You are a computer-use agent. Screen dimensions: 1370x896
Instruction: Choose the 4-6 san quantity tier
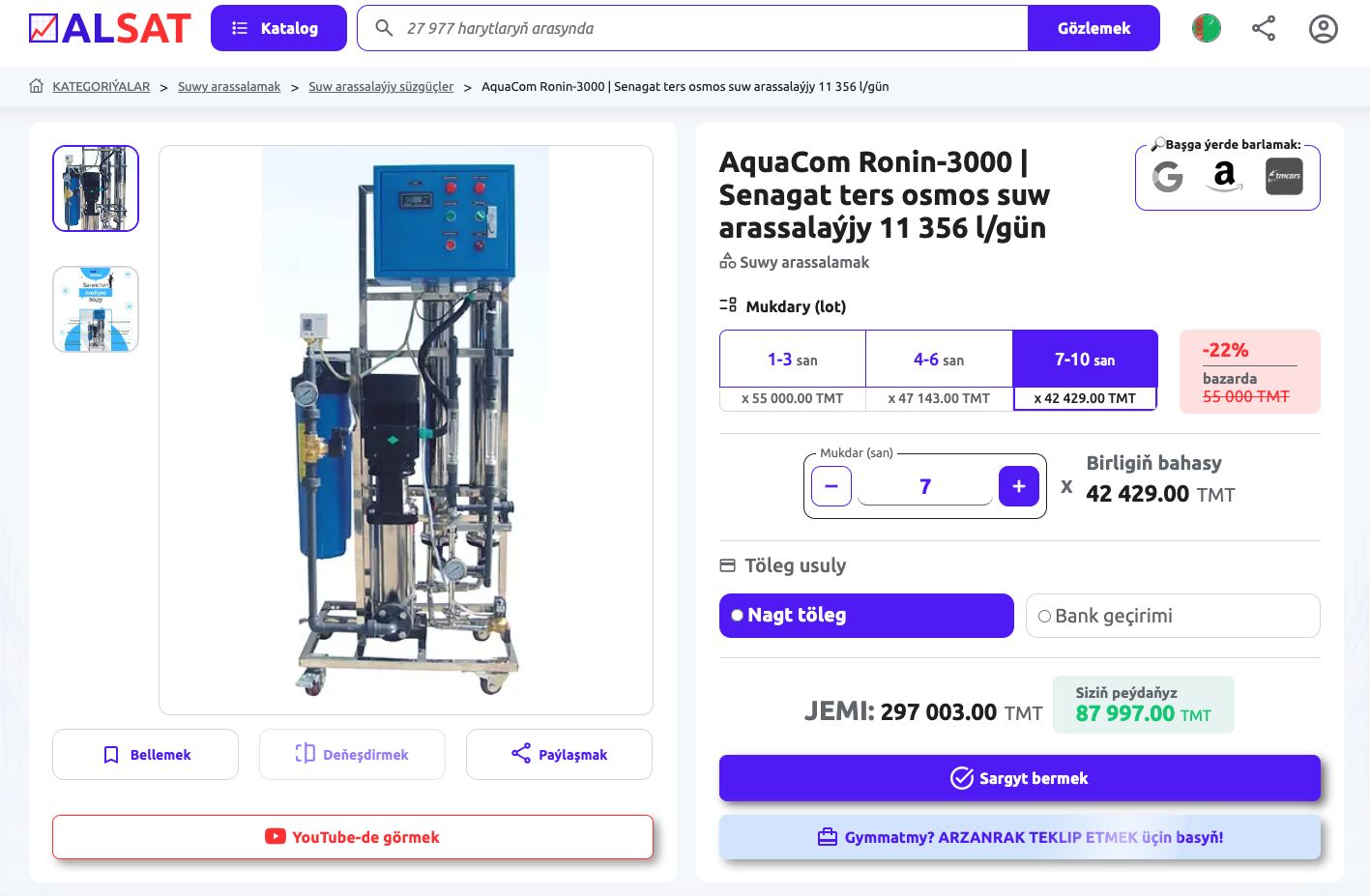938,360
